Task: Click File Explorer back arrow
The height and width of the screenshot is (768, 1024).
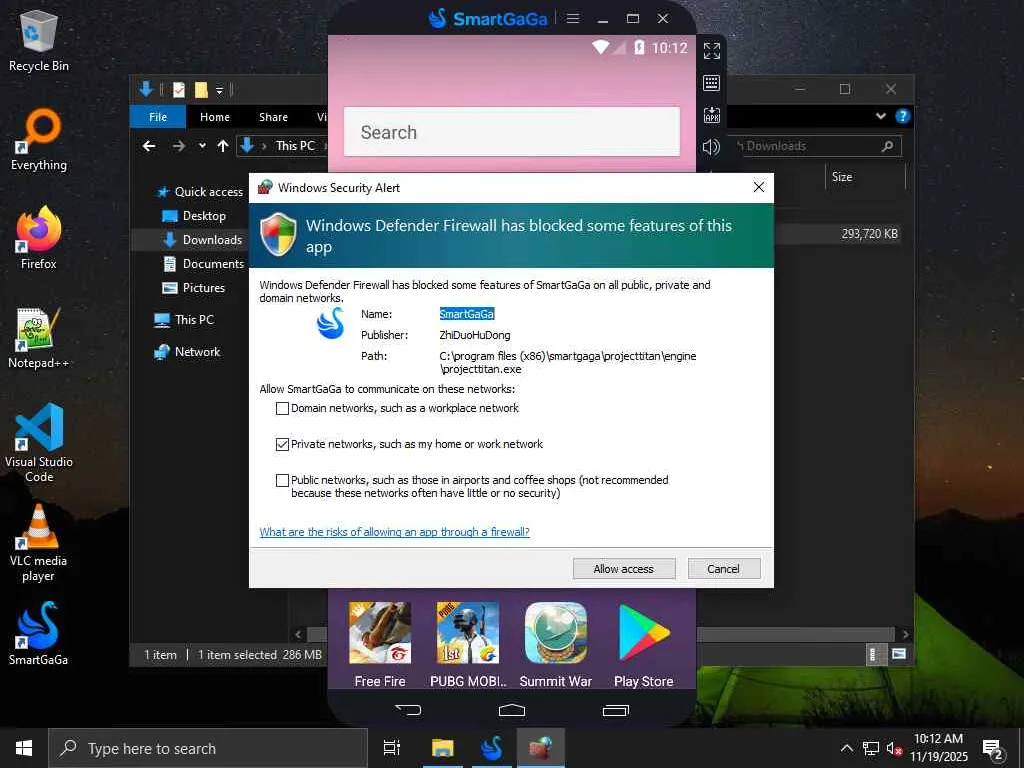Action: coord(150,146)
